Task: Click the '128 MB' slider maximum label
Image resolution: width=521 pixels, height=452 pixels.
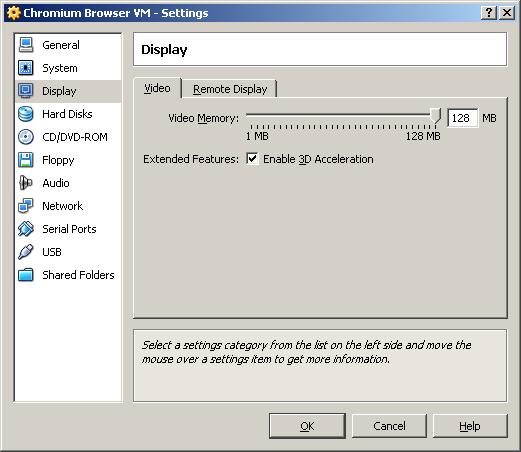Action: [x=423, y=136]
